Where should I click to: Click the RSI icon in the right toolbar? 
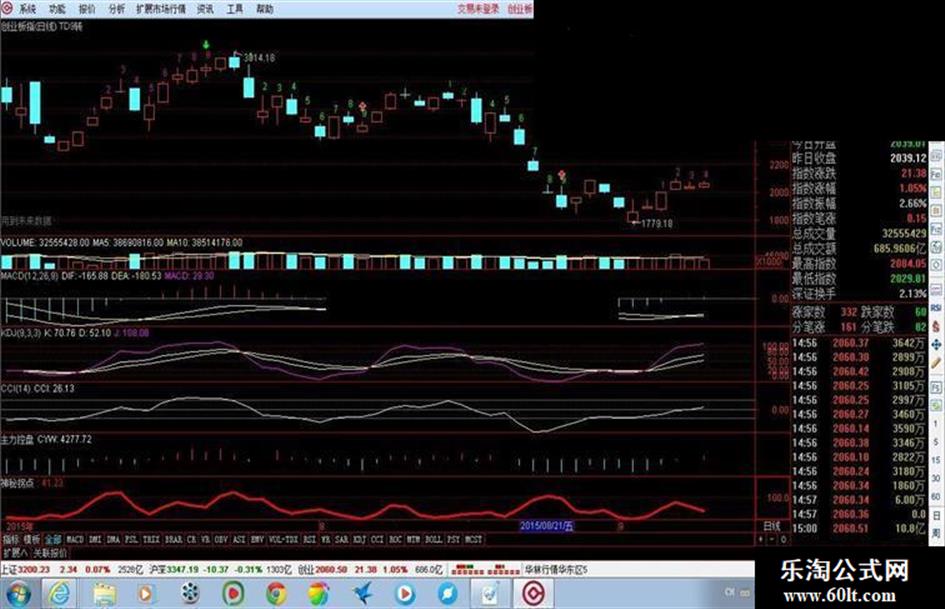pos(936,308)
